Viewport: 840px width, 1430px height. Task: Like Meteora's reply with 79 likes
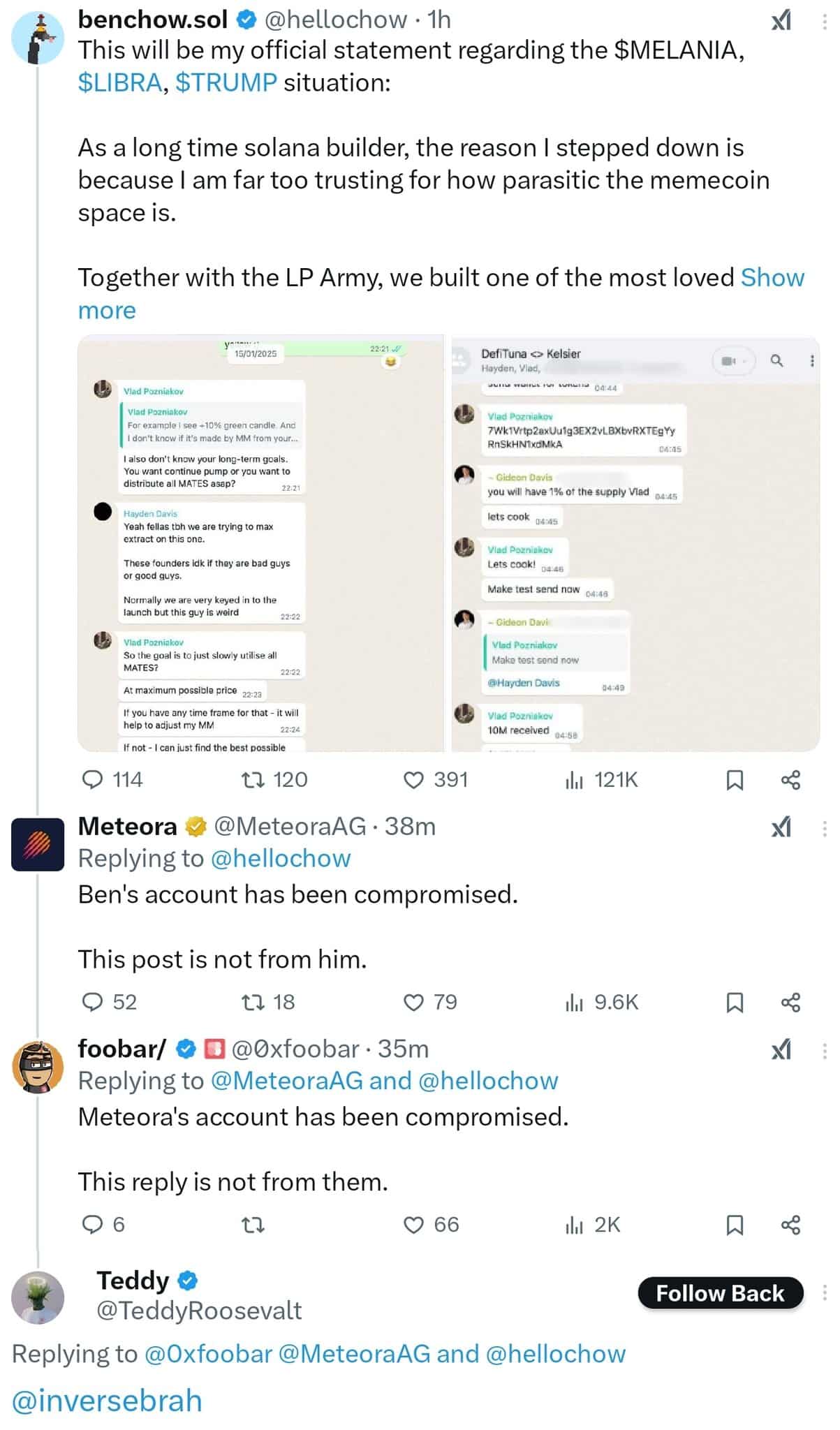click(x=414, y=1002)
